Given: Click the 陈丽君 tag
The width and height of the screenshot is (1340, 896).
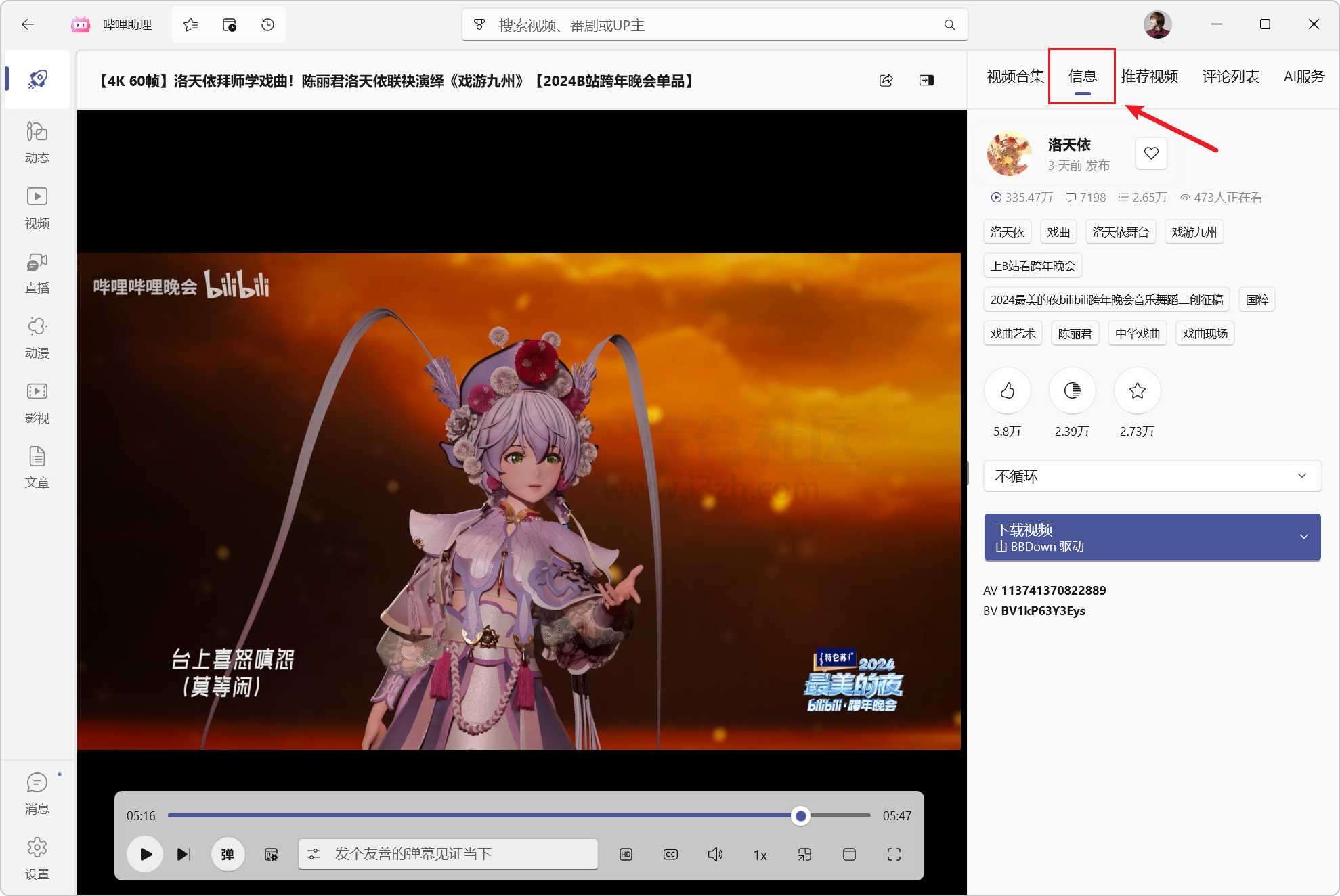Looking at the screenshot, I should 1075,334.
